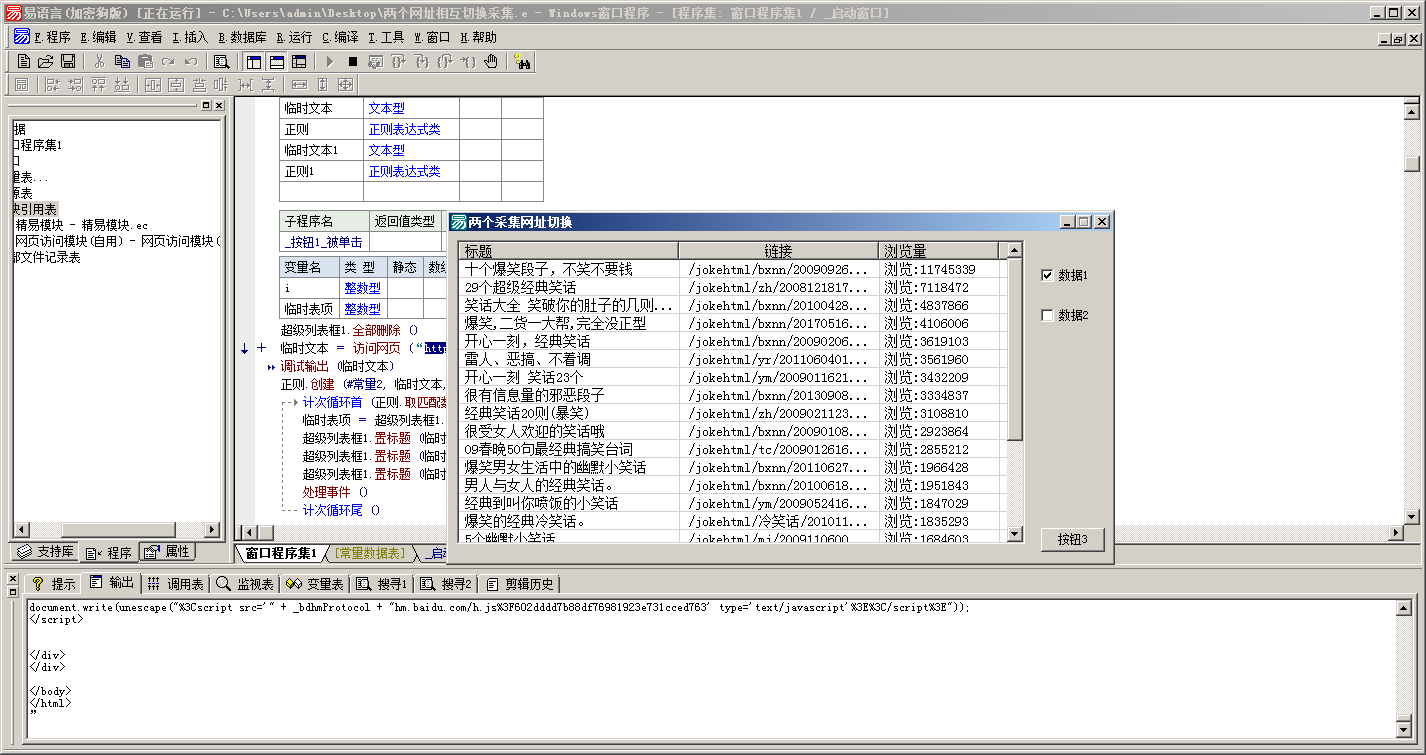Switch to the 属性 tab

167,552
